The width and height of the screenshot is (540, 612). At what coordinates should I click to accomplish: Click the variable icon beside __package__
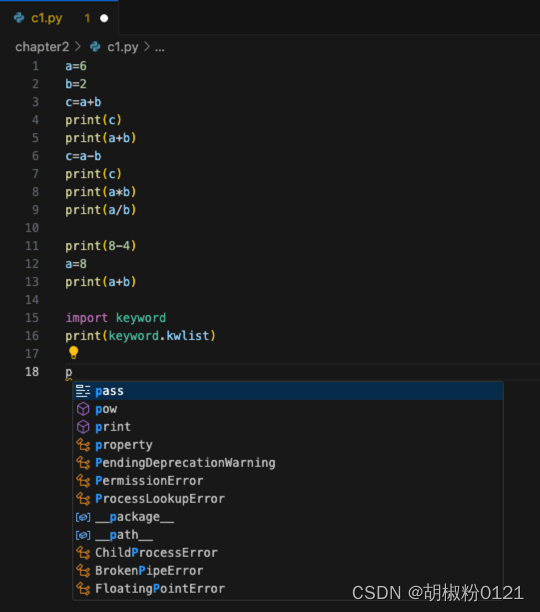pos(83,518)
